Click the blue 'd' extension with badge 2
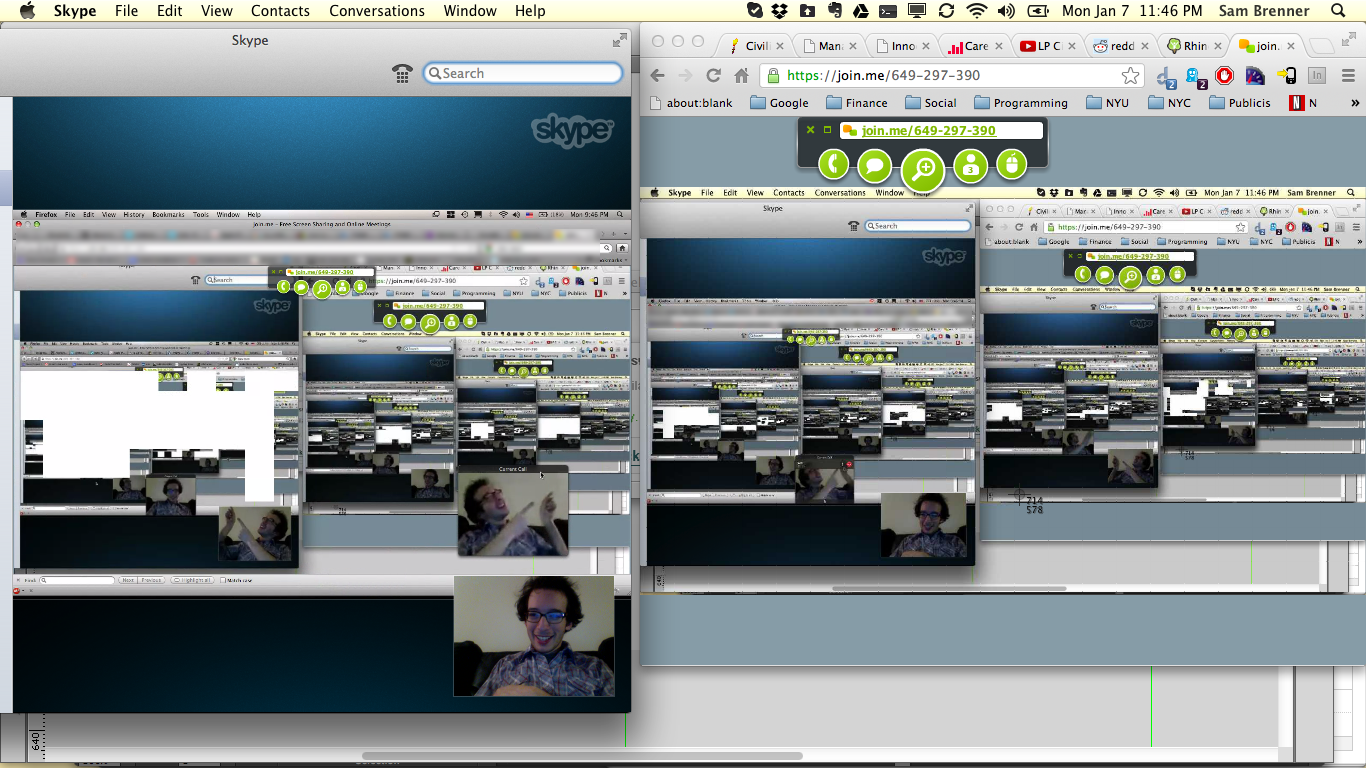1366x768 pixels. [1166, 76]
